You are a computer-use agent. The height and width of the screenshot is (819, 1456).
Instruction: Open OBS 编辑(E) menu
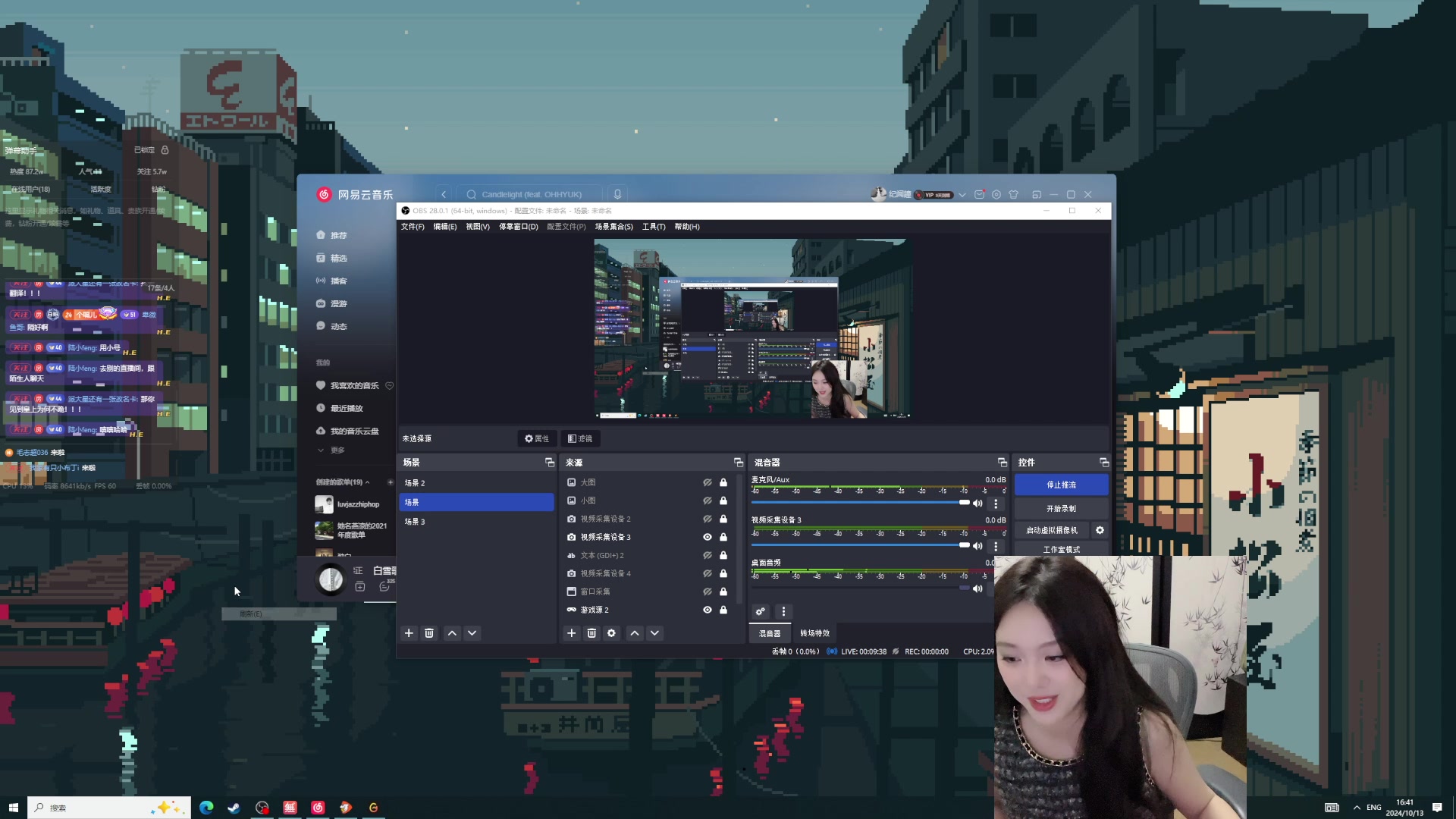tap(445, 227)
